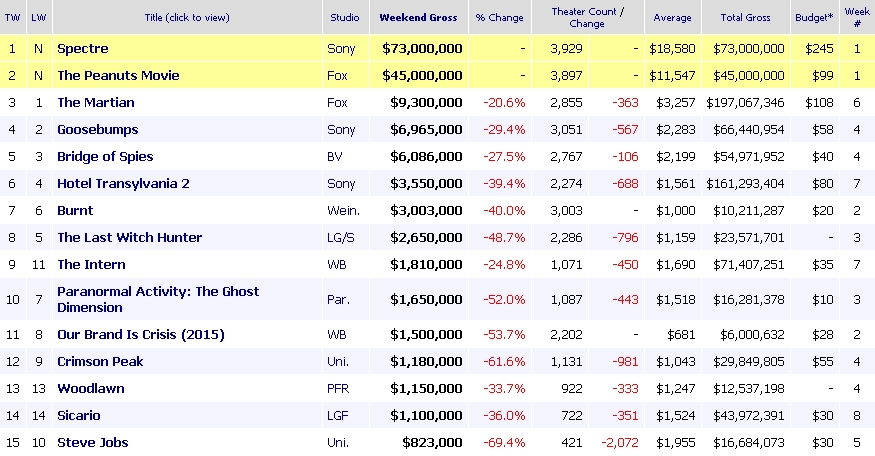Select Spectre weekend gross $73,000,000

[x=422, y=49]
